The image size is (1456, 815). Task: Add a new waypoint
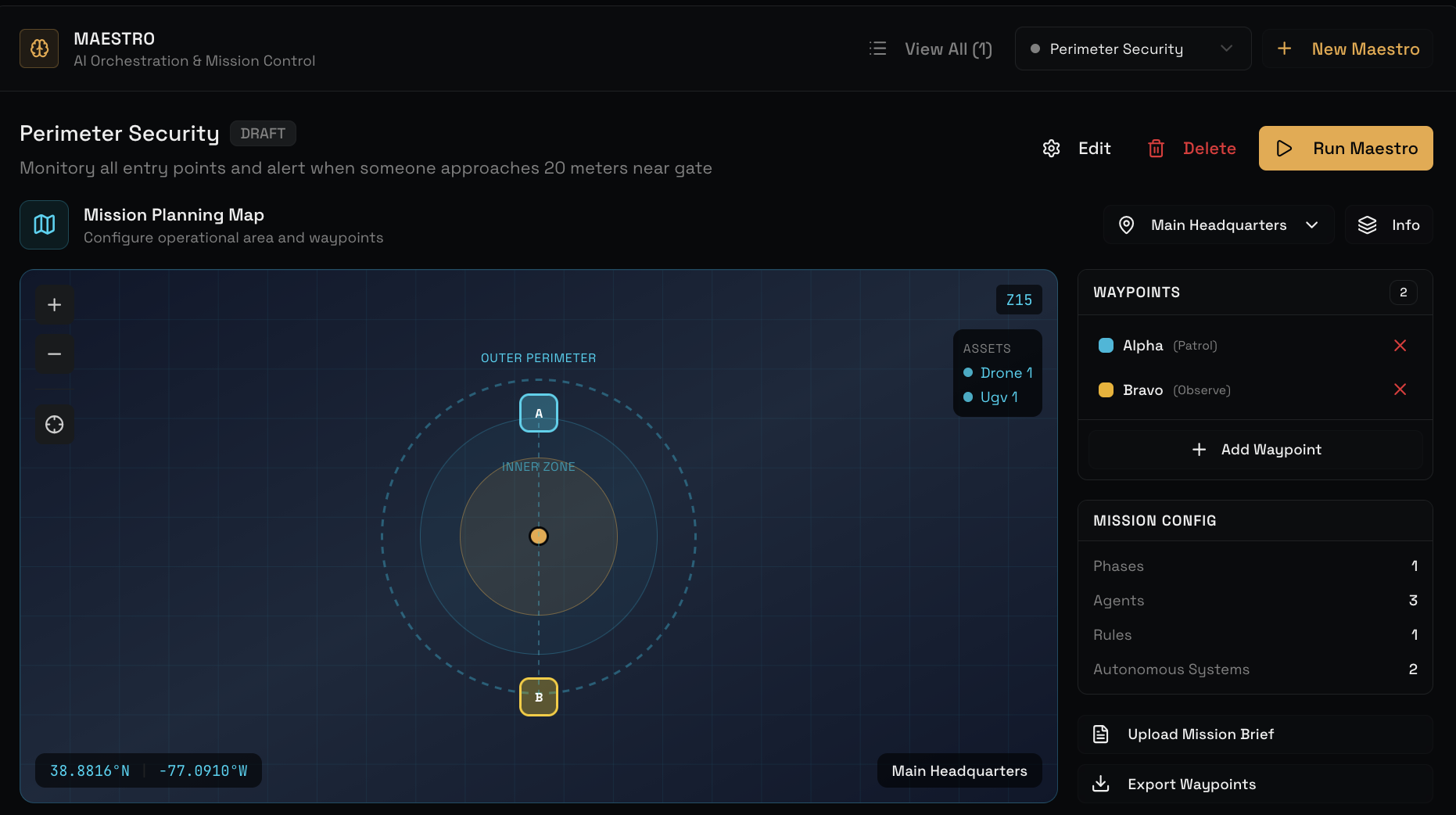tap(1255, 450)
